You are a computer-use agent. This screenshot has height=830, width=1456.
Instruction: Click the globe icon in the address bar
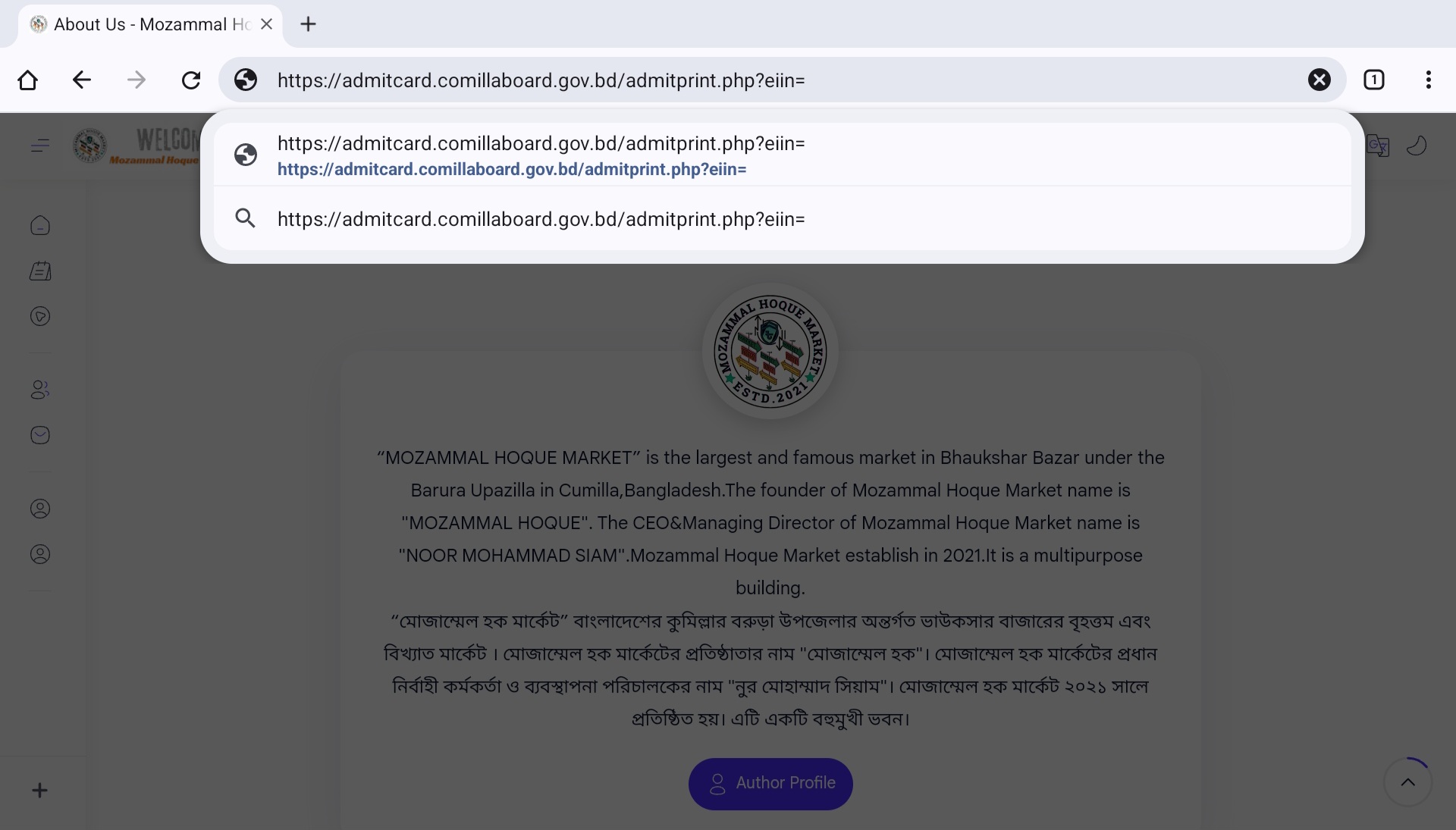tap(246, 80)
